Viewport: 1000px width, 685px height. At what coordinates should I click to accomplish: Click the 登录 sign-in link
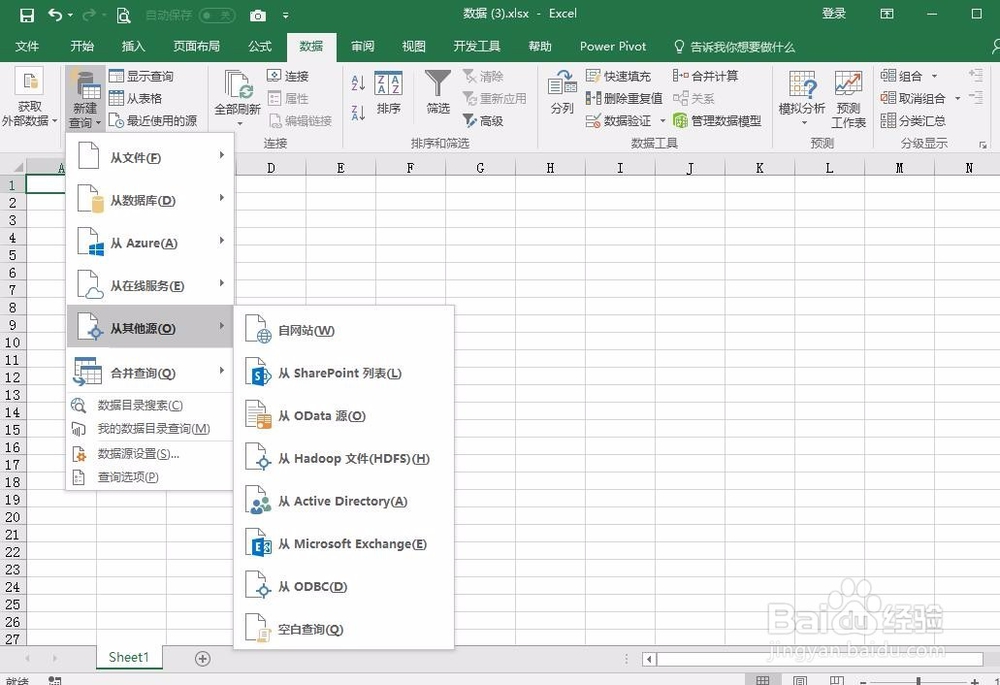[x=834, y=13]
